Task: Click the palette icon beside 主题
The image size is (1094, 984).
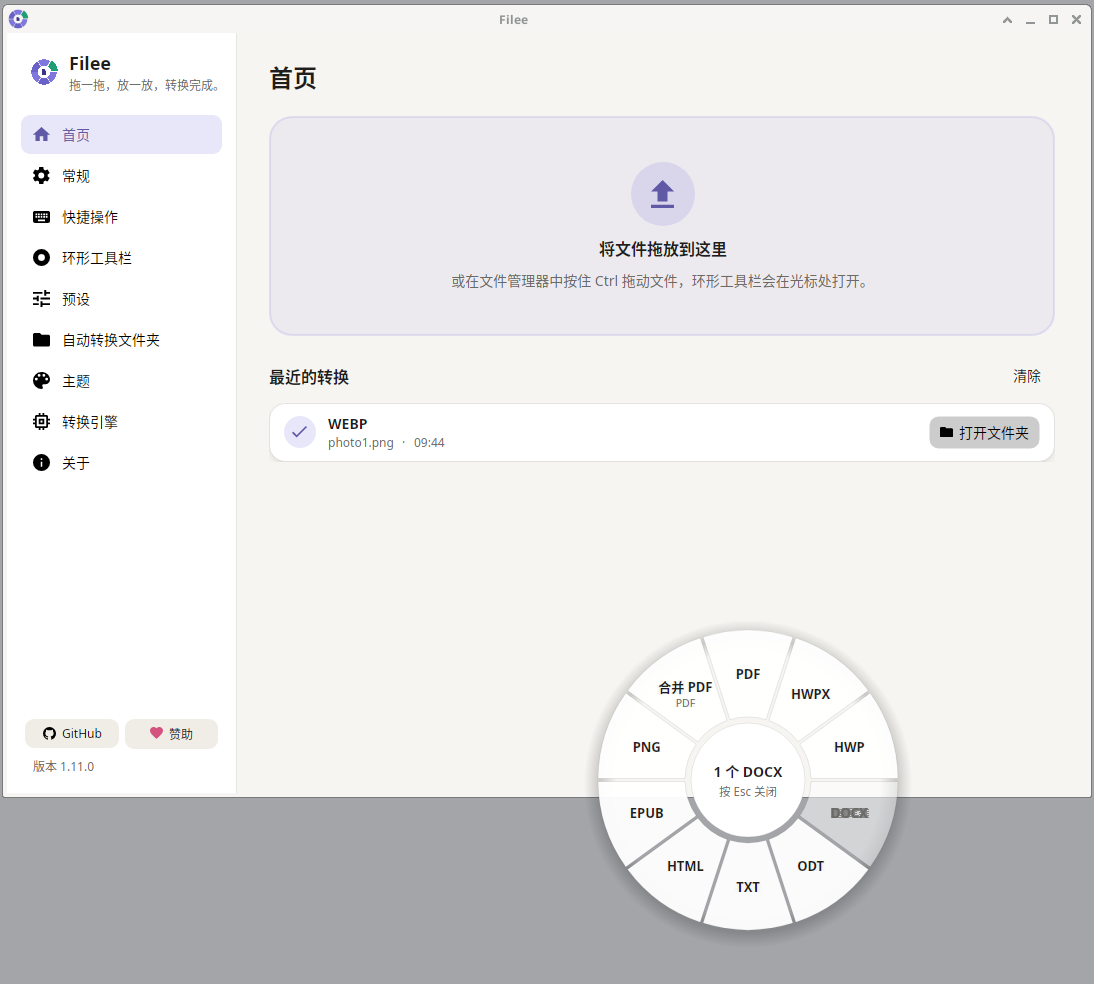Action: [x=41, y=380]
